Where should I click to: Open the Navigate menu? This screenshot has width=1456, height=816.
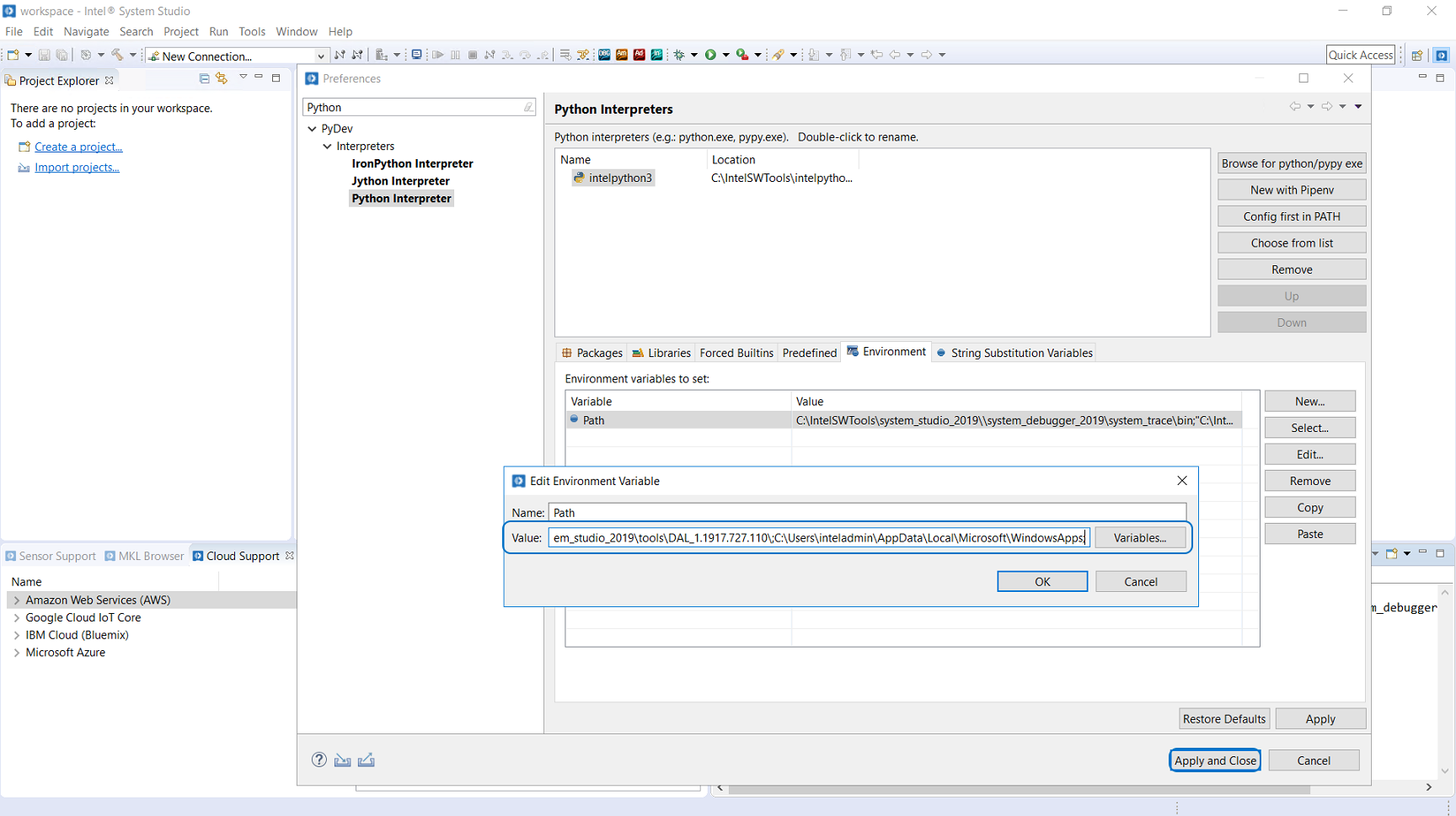(x=86, y=31)
